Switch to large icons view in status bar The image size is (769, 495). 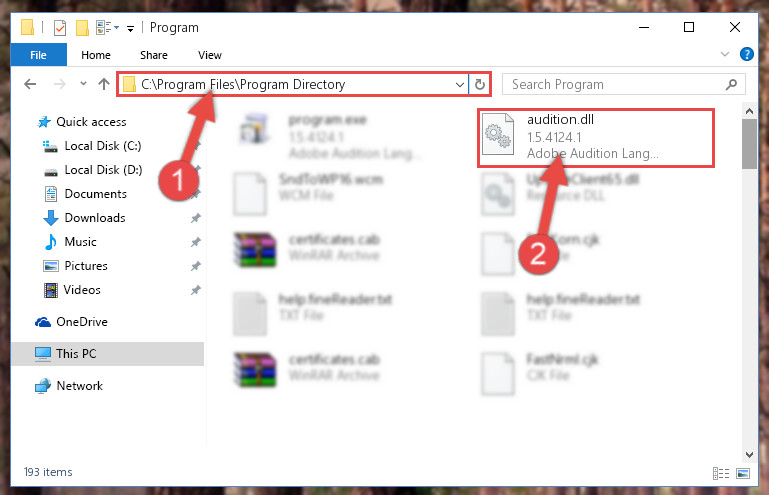[743, 473]
